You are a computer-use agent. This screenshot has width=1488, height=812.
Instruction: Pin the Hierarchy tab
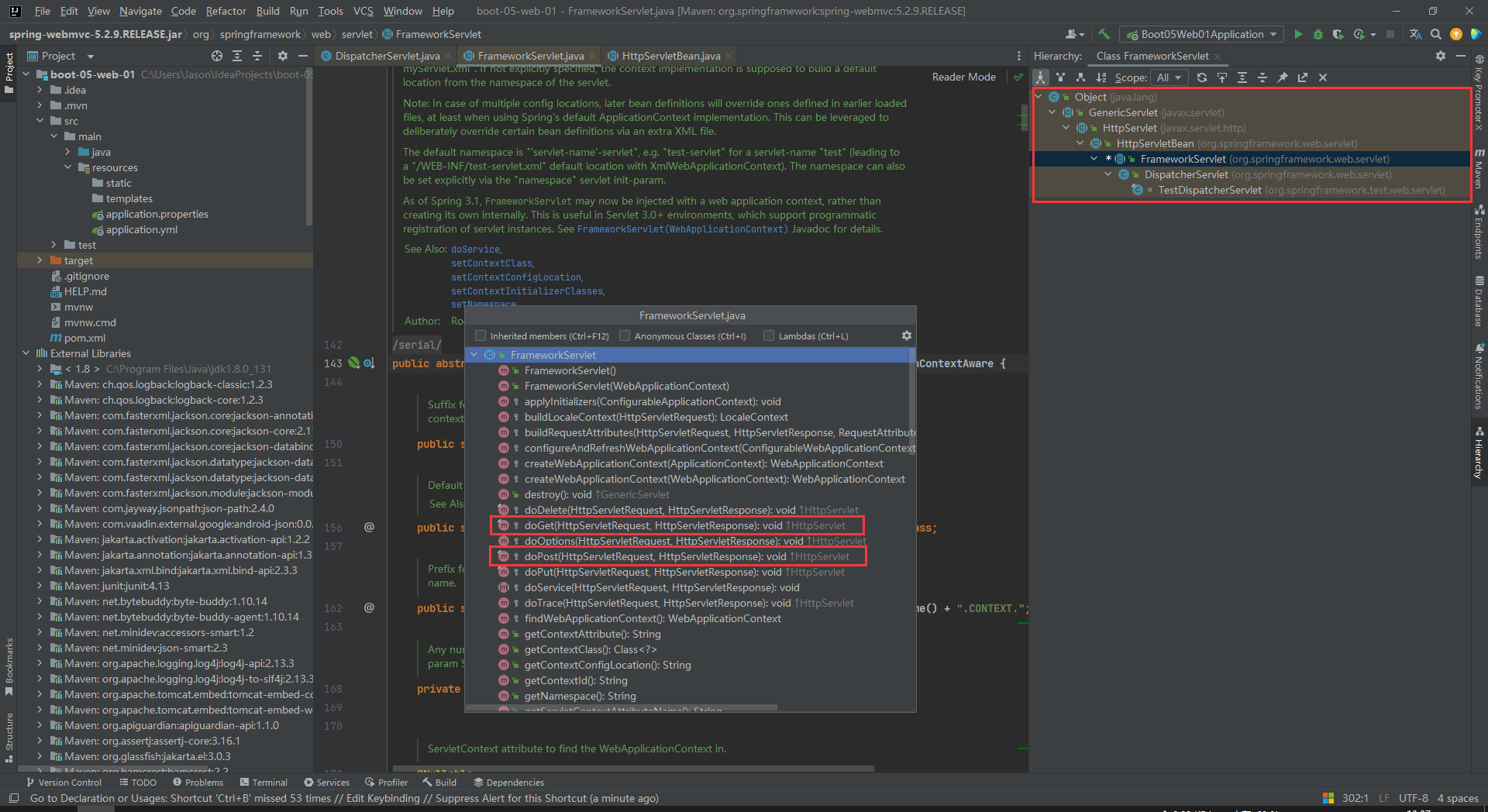1283,77
